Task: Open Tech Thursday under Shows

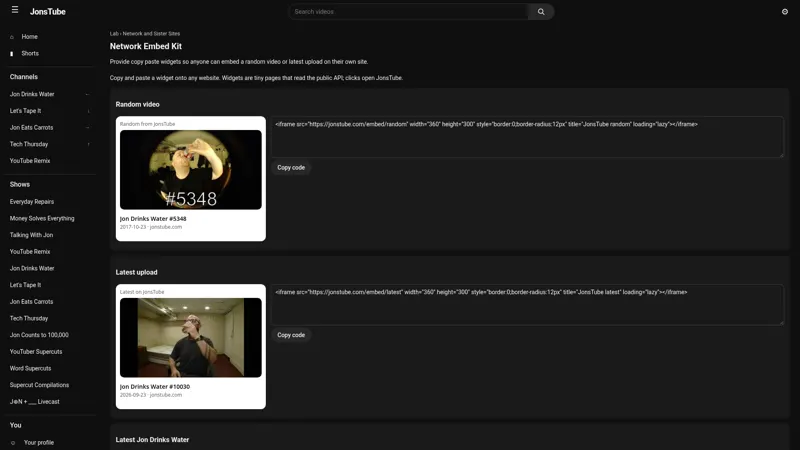Action: tap(29, 318)
